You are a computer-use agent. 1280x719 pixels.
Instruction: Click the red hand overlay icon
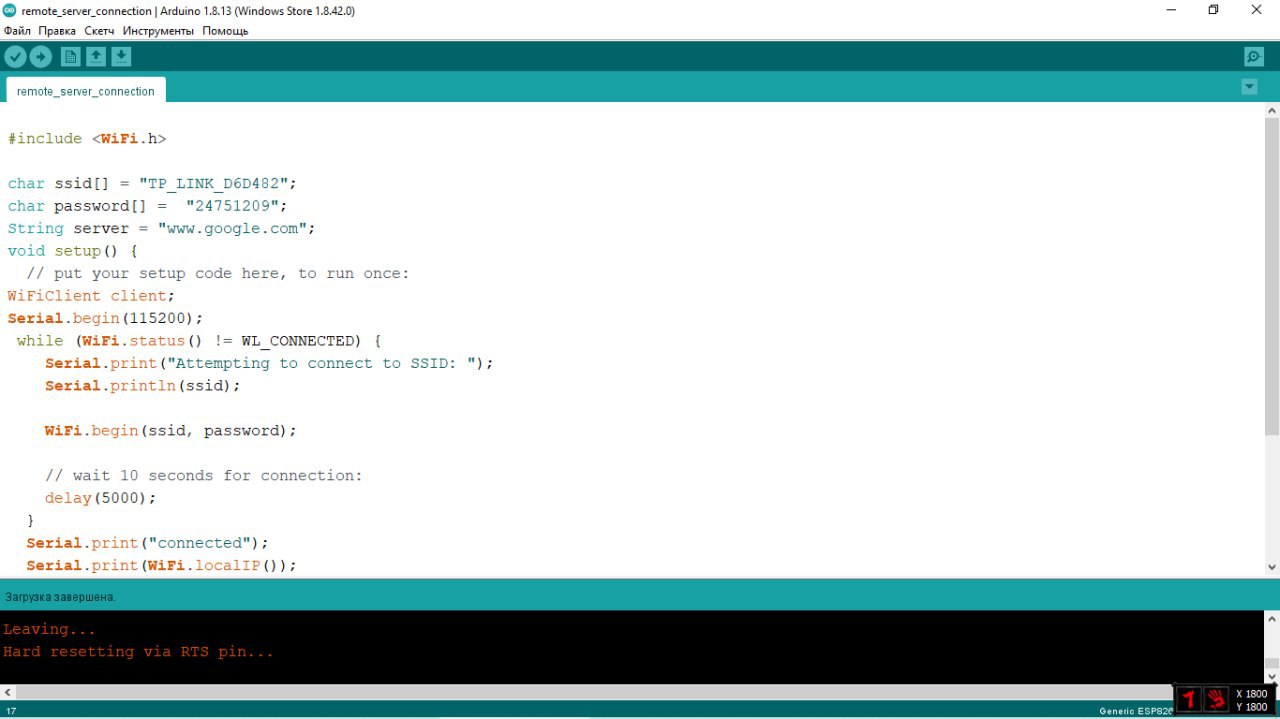click(x=1216, y=699)
